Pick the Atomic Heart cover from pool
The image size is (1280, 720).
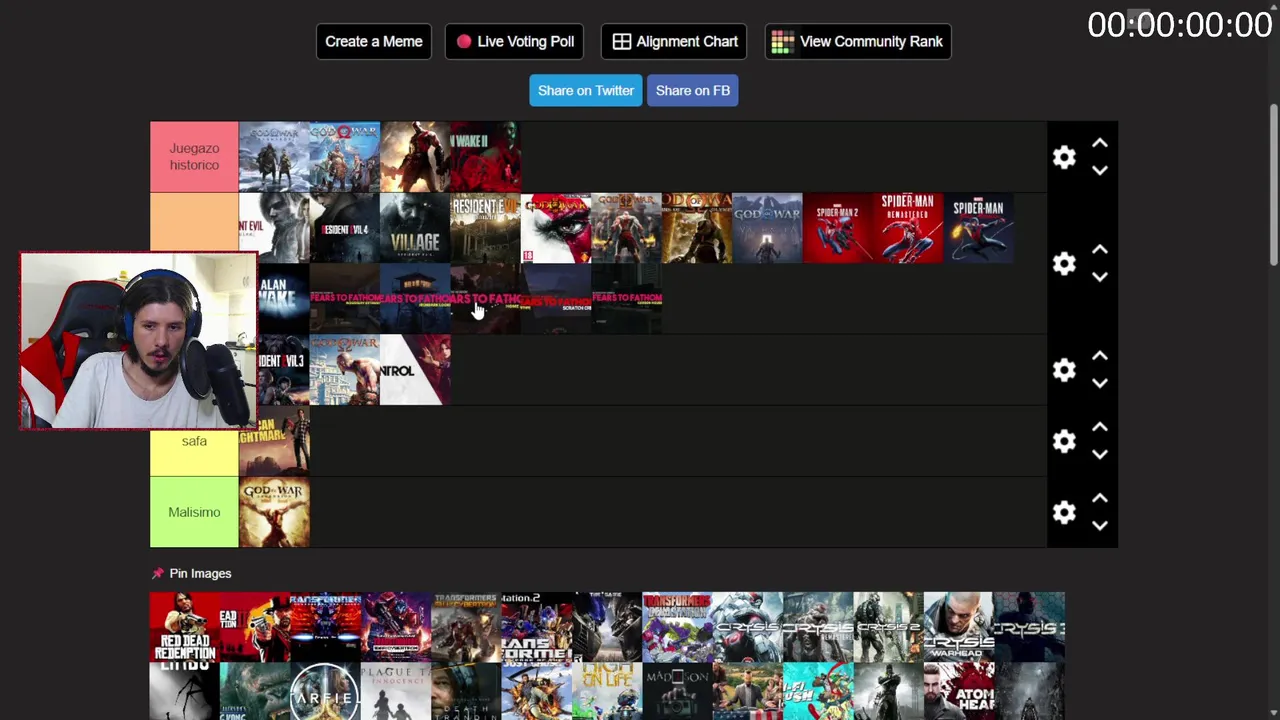click(958, 691)
